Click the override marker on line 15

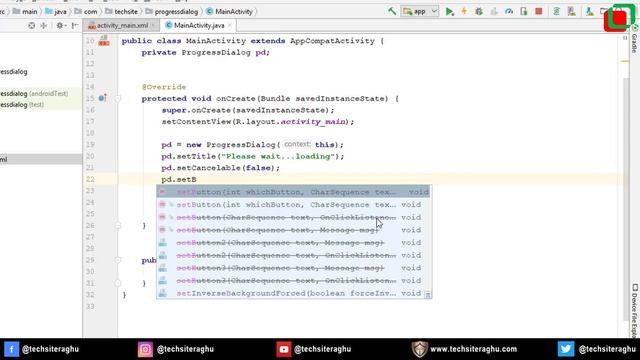click(103, 98)
